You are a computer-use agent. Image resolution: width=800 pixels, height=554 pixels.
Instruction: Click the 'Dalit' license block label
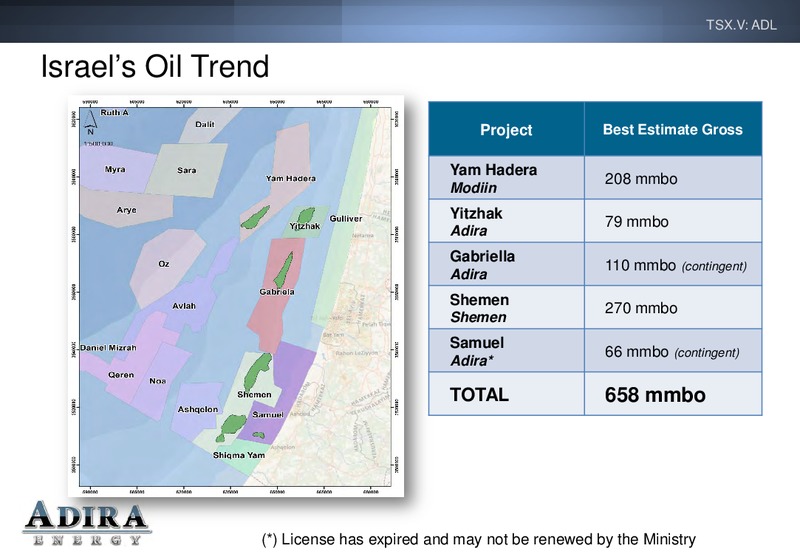(205, 124)
